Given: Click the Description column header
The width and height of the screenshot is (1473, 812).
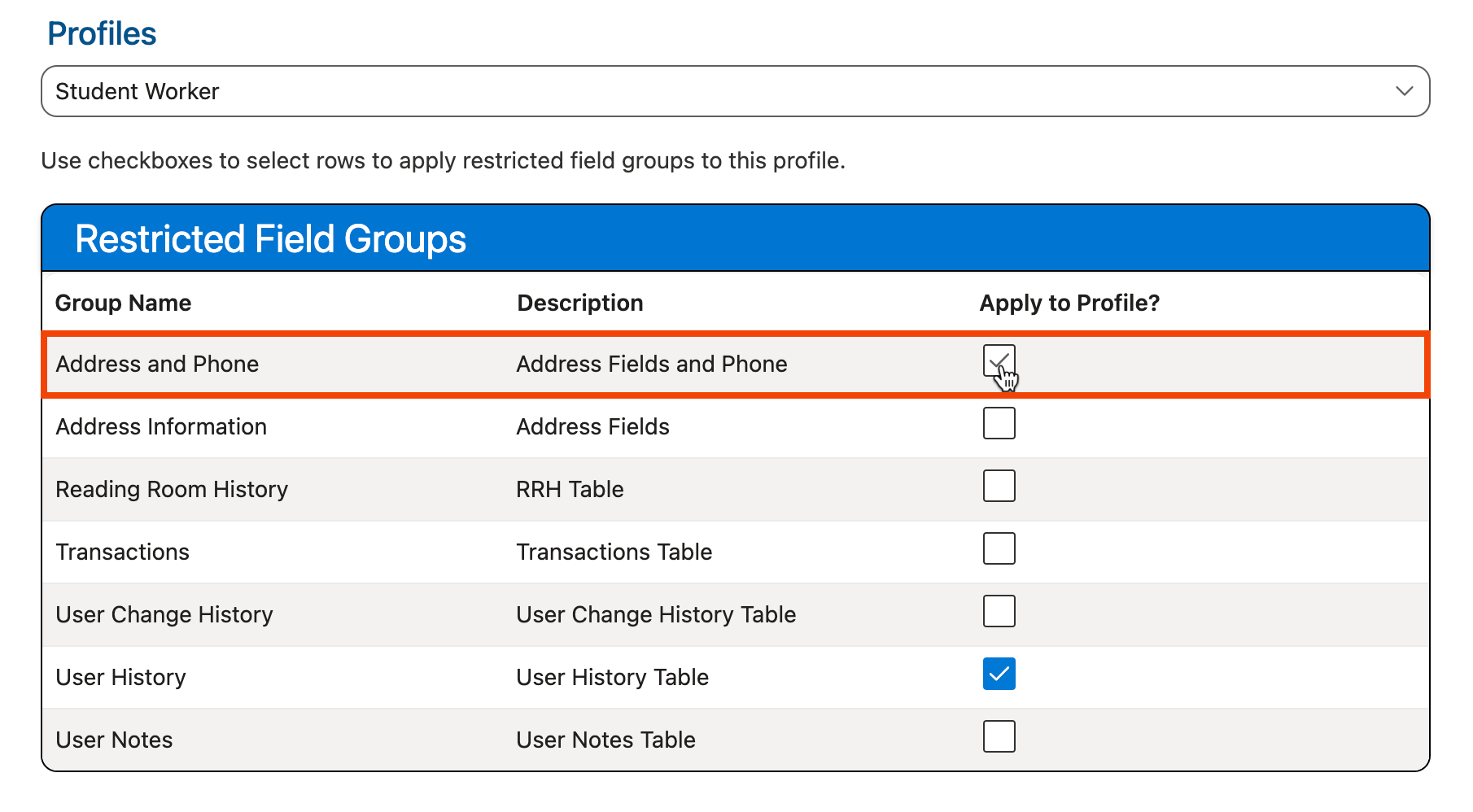Looking at the screenshot, I should [579, 303].
